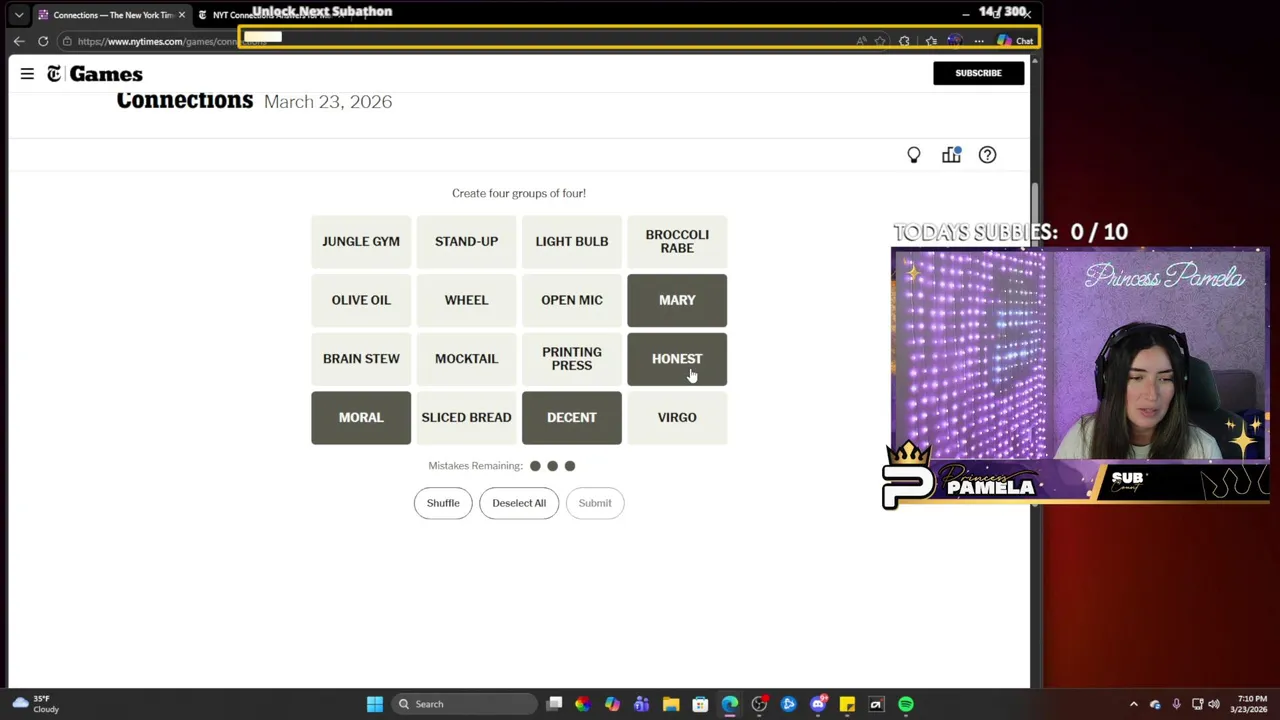Select the VIRGO tile
The height and width of the screenshot is (720, 1280).
[677, 418]
